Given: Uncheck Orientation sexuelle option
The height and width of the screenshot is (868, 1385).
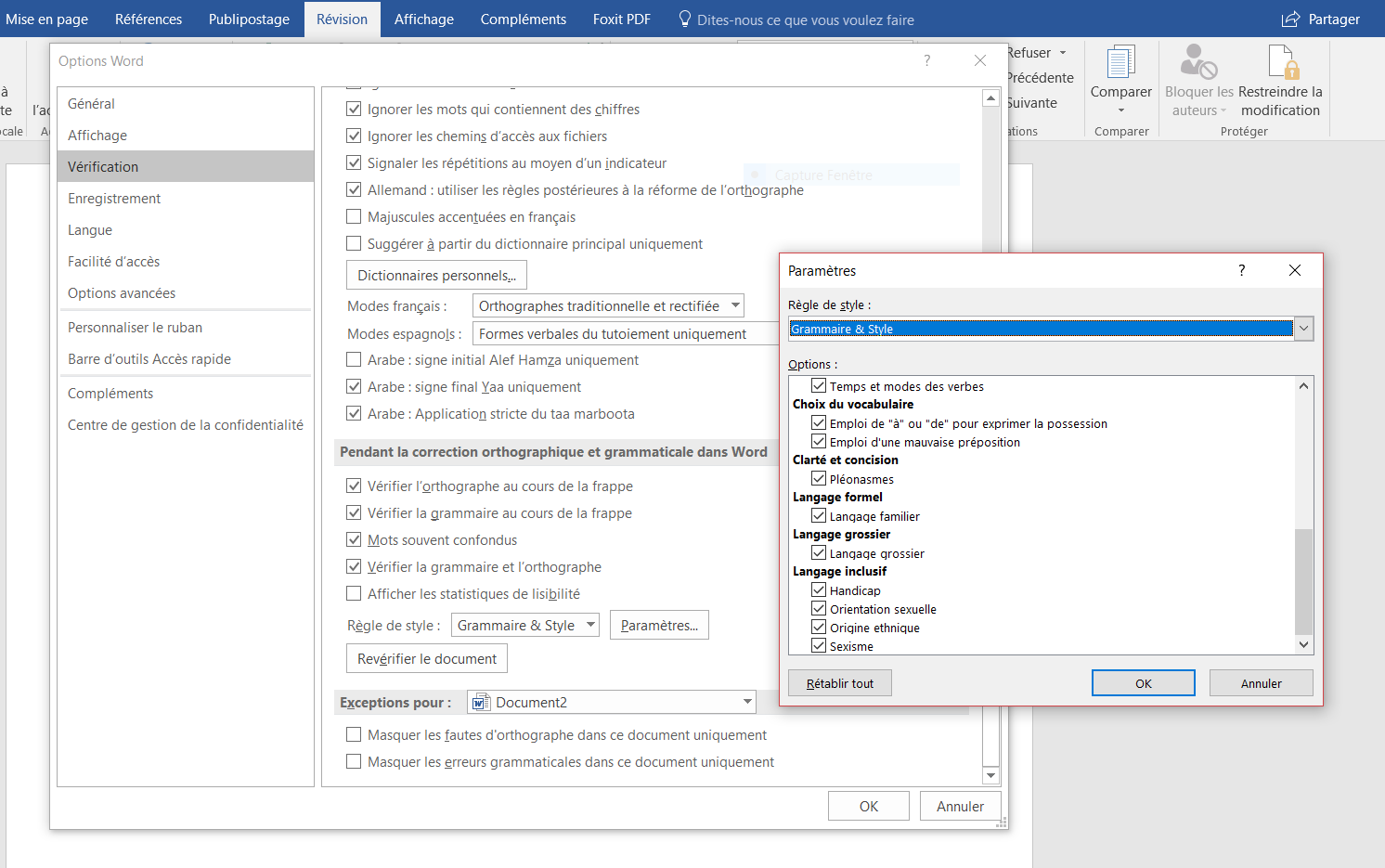Looking at the screenshot, I should pos(819,608).
